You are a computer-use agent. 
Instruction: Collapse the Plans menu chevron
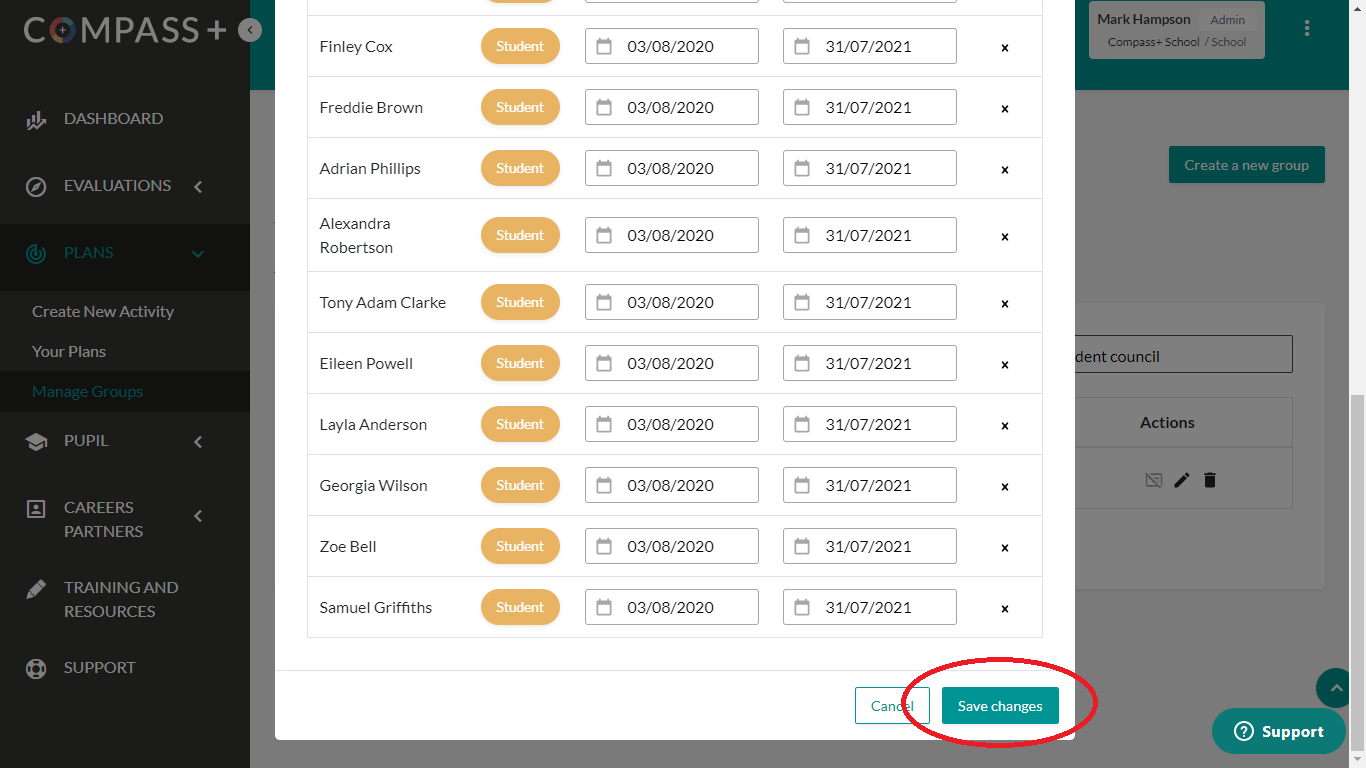click(x=198, y=254)
